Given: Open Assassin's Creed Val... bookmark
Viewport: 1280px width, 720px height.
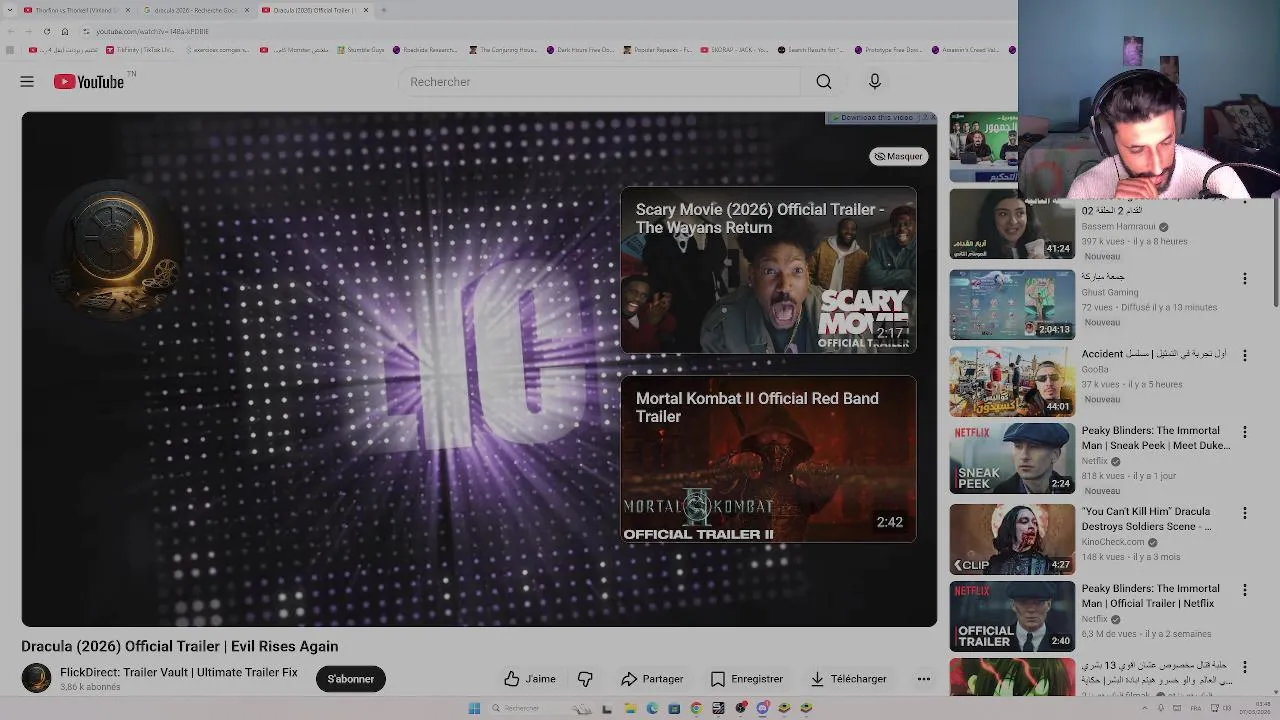Looking at the screenshot, I should coord(965,49).
